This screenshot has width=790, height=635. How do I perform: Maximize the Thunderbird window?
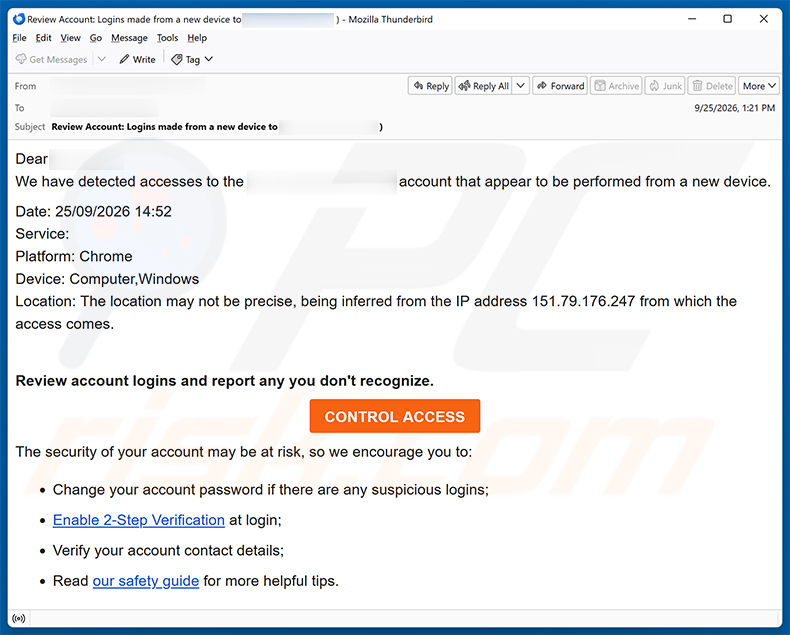tap(728, 19)
